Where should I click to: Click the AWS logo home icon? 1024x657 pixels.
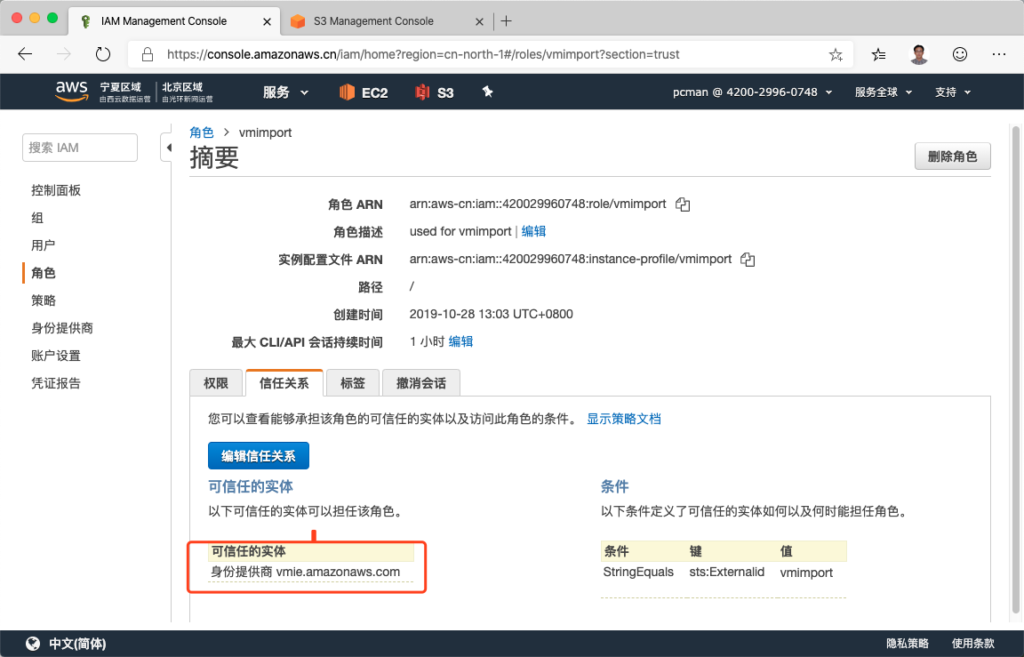(71, 92)
